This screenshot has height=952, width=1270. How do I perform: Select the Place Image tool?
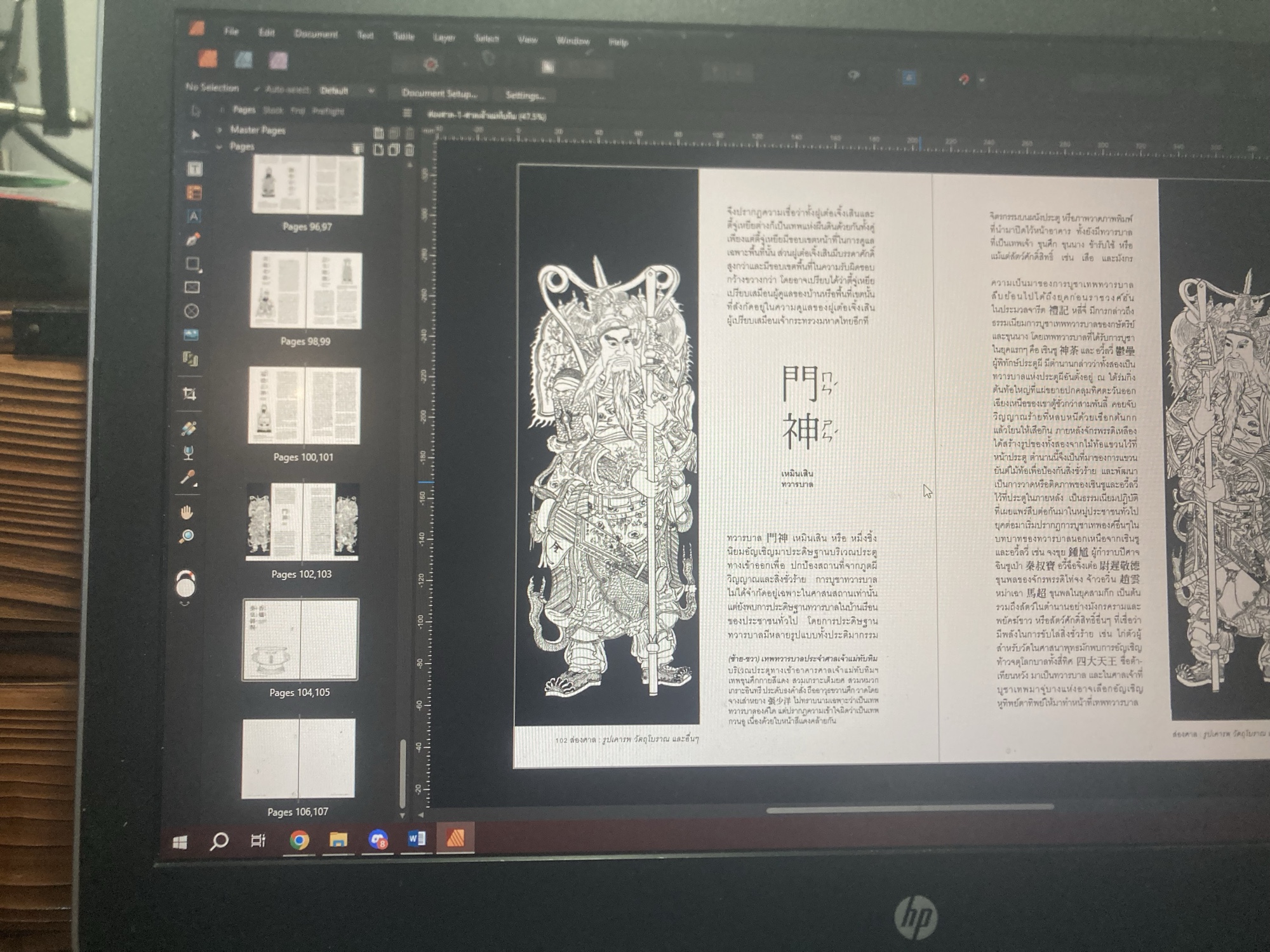[x=190, y=334]
